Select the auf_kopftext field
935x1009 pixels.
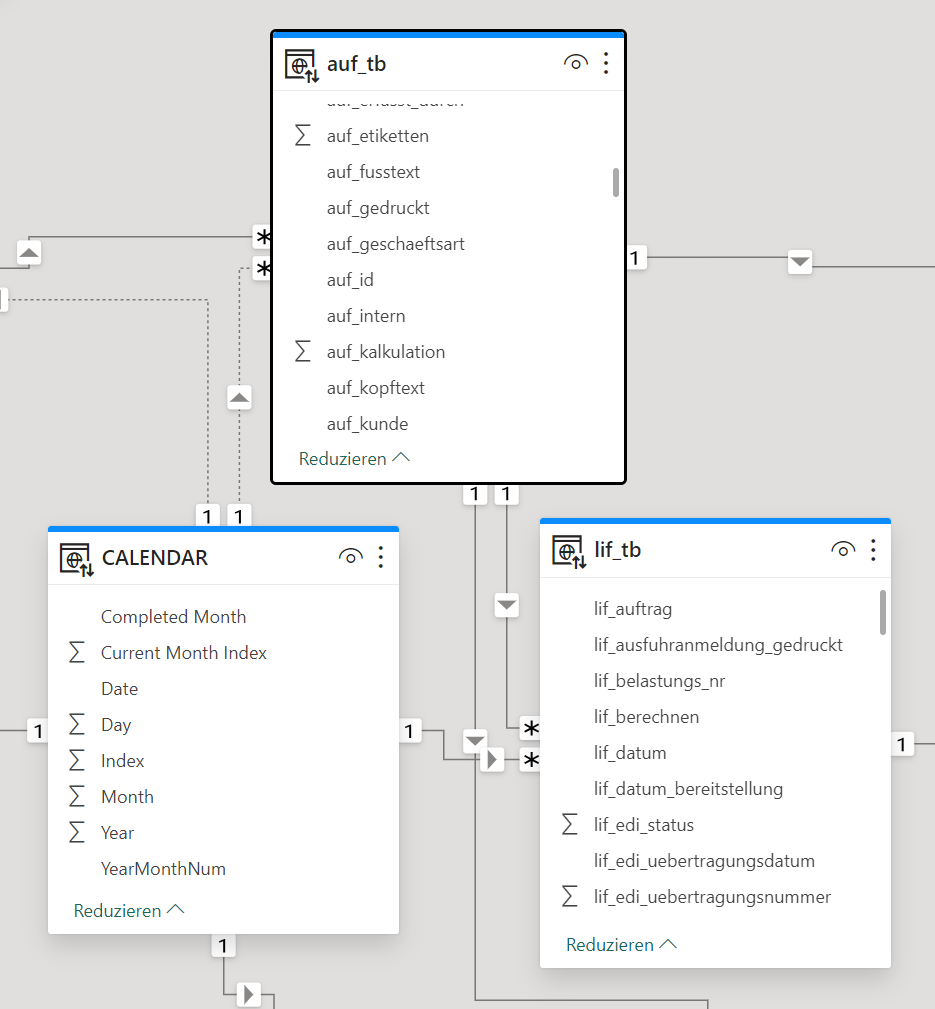[x=375, y=388]
